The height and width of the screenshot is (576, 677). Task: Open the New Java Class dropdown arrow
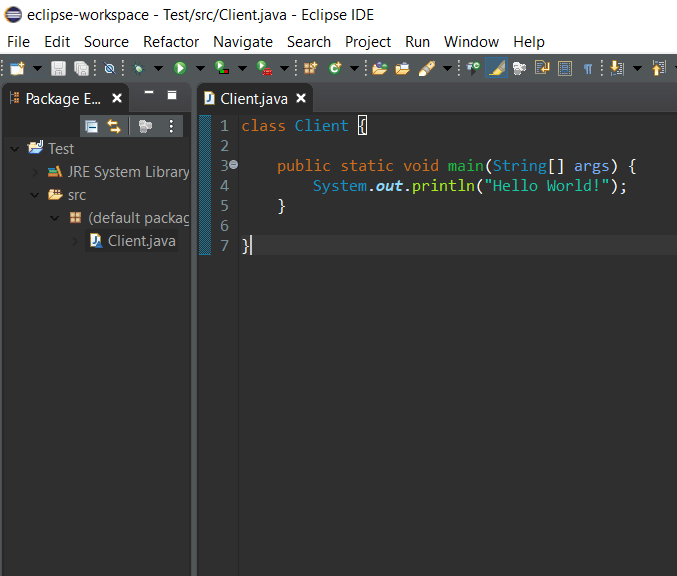tap(354, 68)
